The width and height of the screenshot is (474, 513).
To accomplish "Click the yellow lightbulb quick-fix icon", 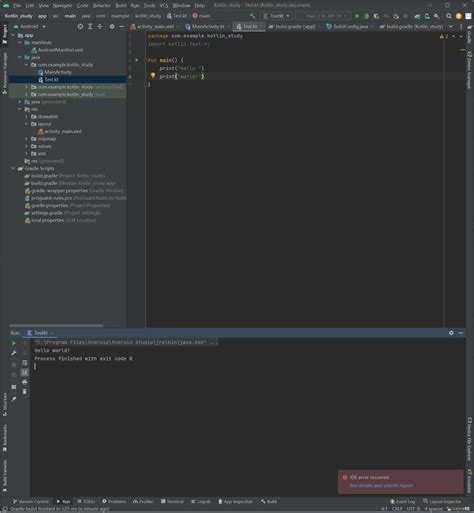I will pyautogui.click(x=153, y=75).
